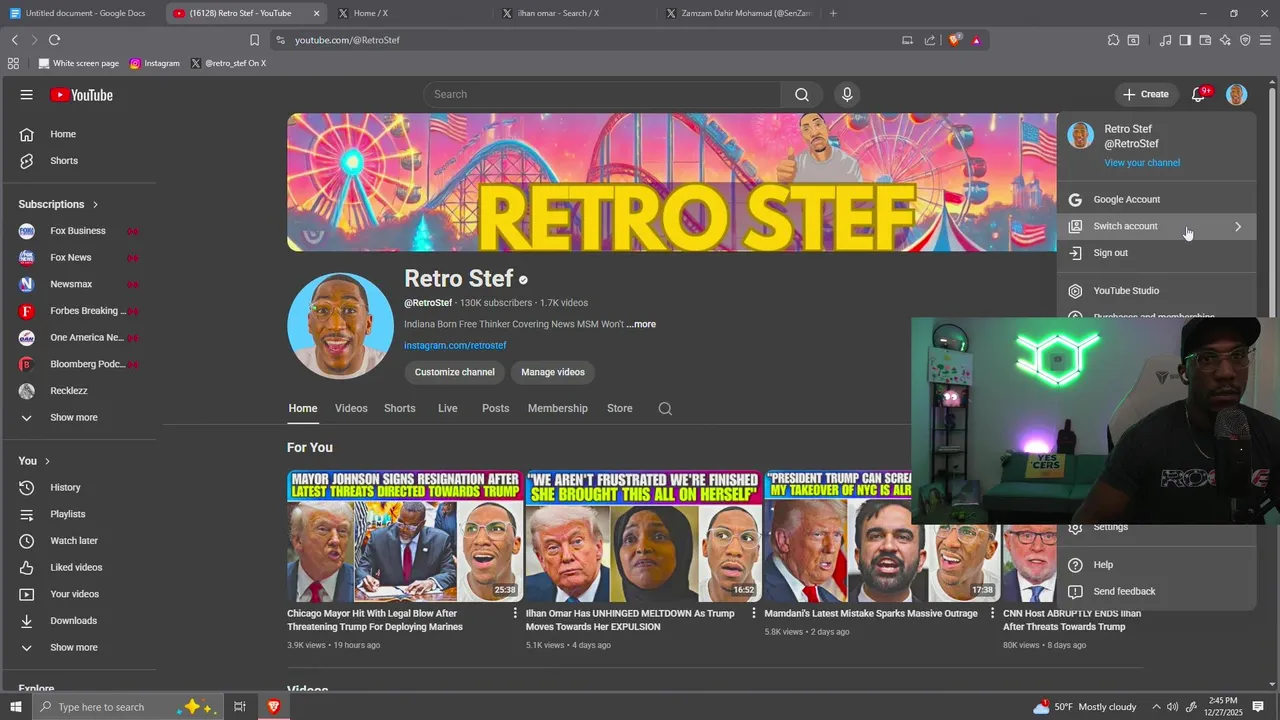The width and height of the screenshot is (1280, 720).
Task: Open Shorts in the left sidebar
Action: point(80,161)
